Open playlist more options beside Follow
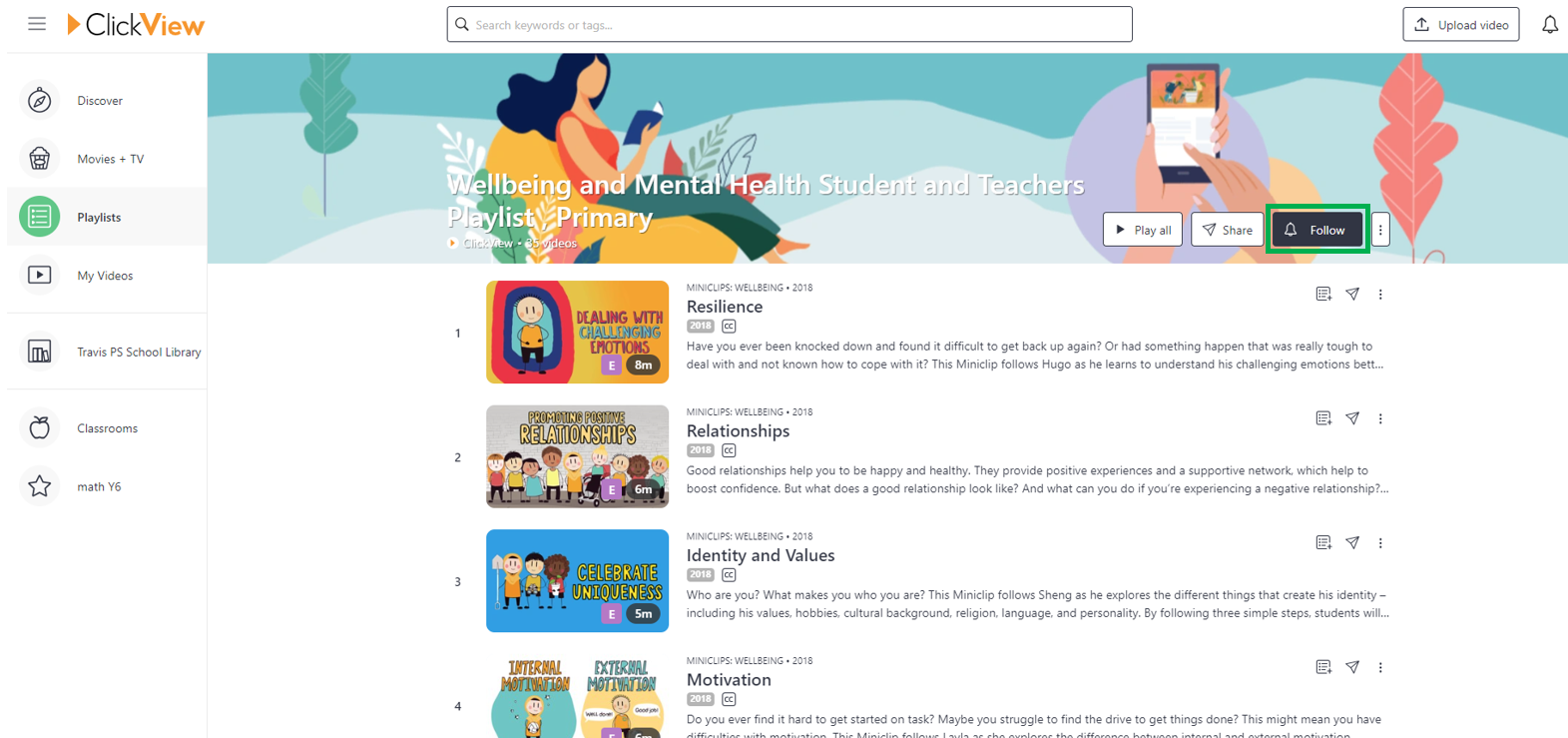This screenshot has width=1568, height=738. (1380, 230)
